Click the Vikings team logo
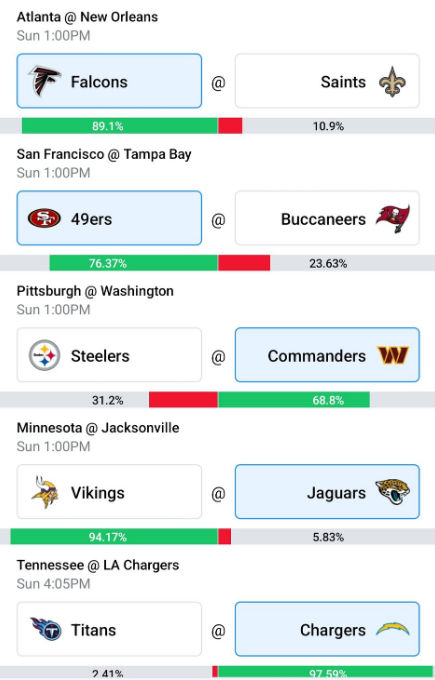 pos(45,492)
